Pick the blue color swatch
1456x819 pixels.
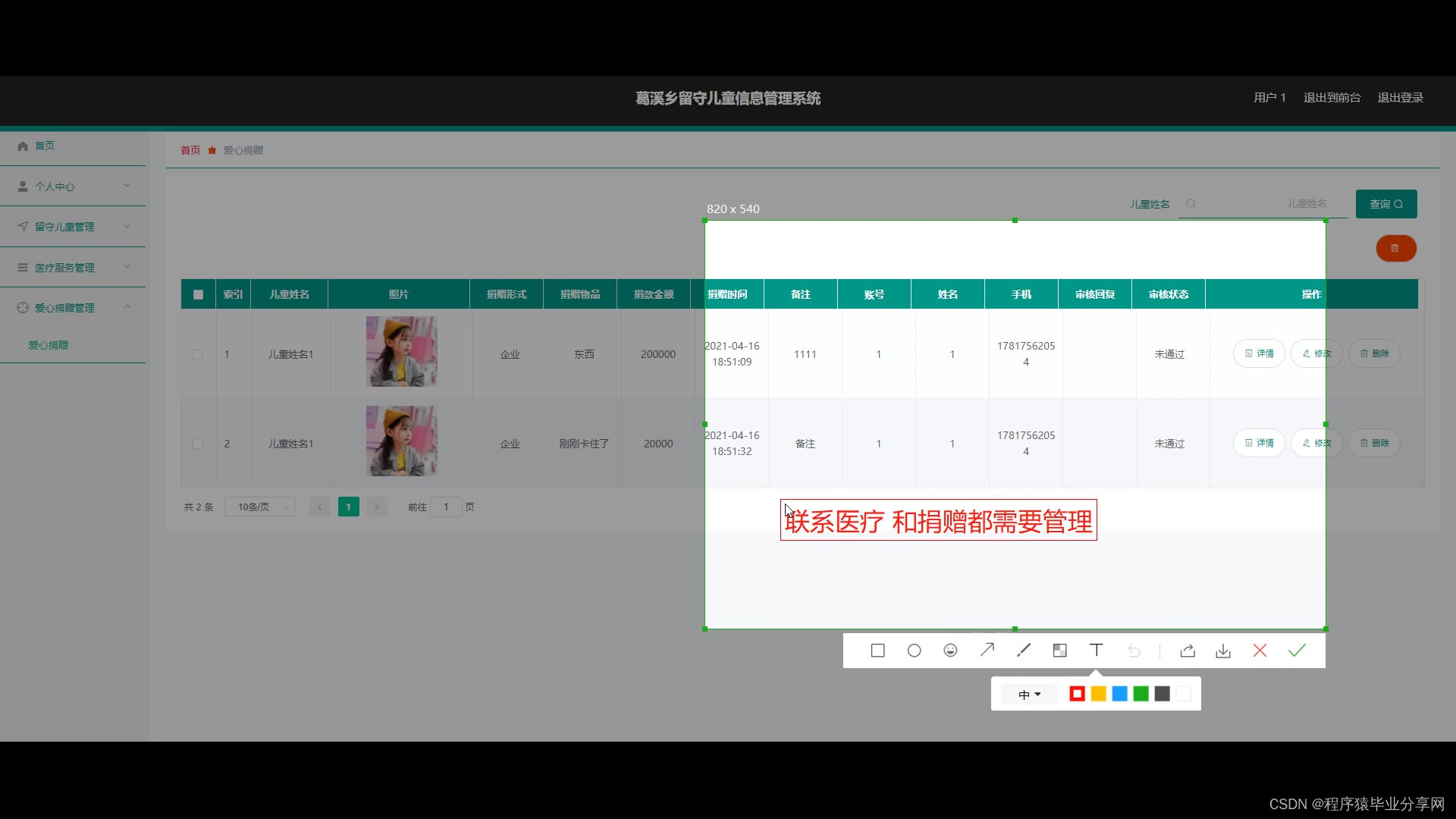pyautogui.click(x=1119, y=694)
